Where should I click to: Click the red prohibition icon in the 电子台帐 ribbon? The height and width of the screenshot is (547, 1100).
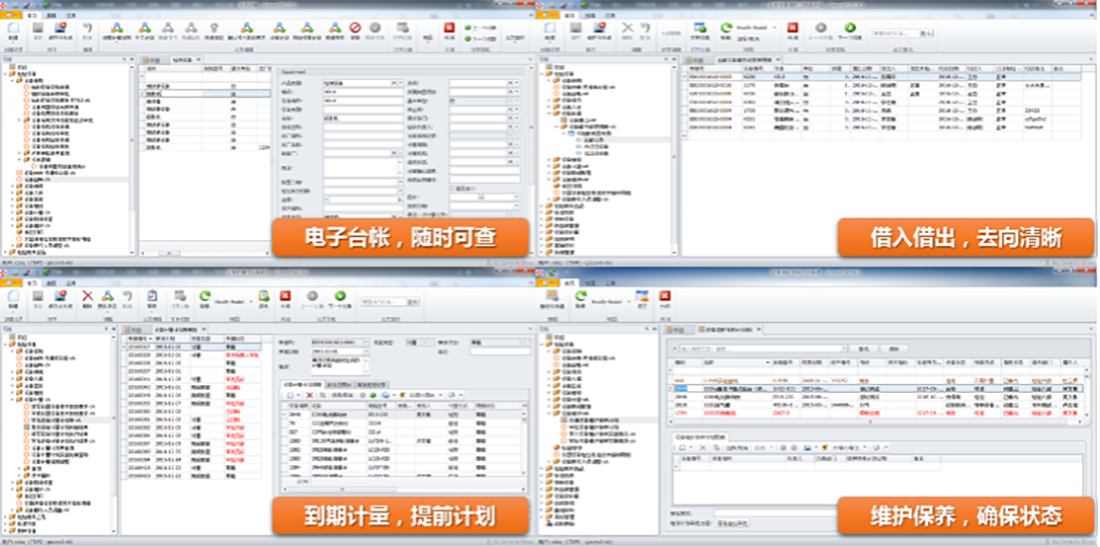[355, 28]
